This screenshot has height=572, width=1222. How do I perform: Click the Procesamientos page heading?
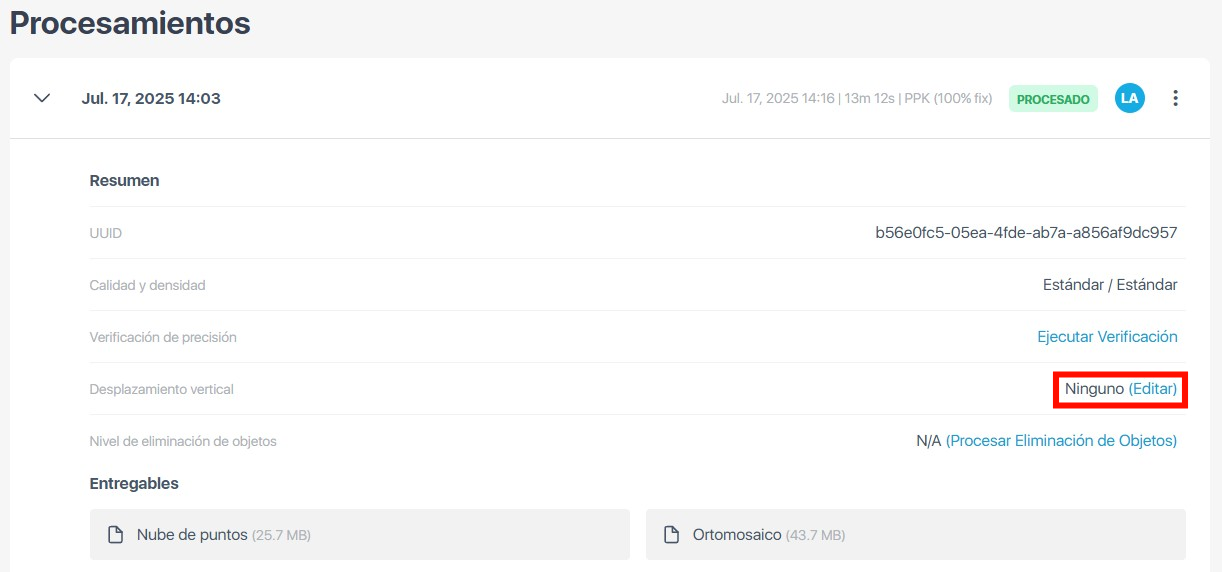tap(130, 23)
